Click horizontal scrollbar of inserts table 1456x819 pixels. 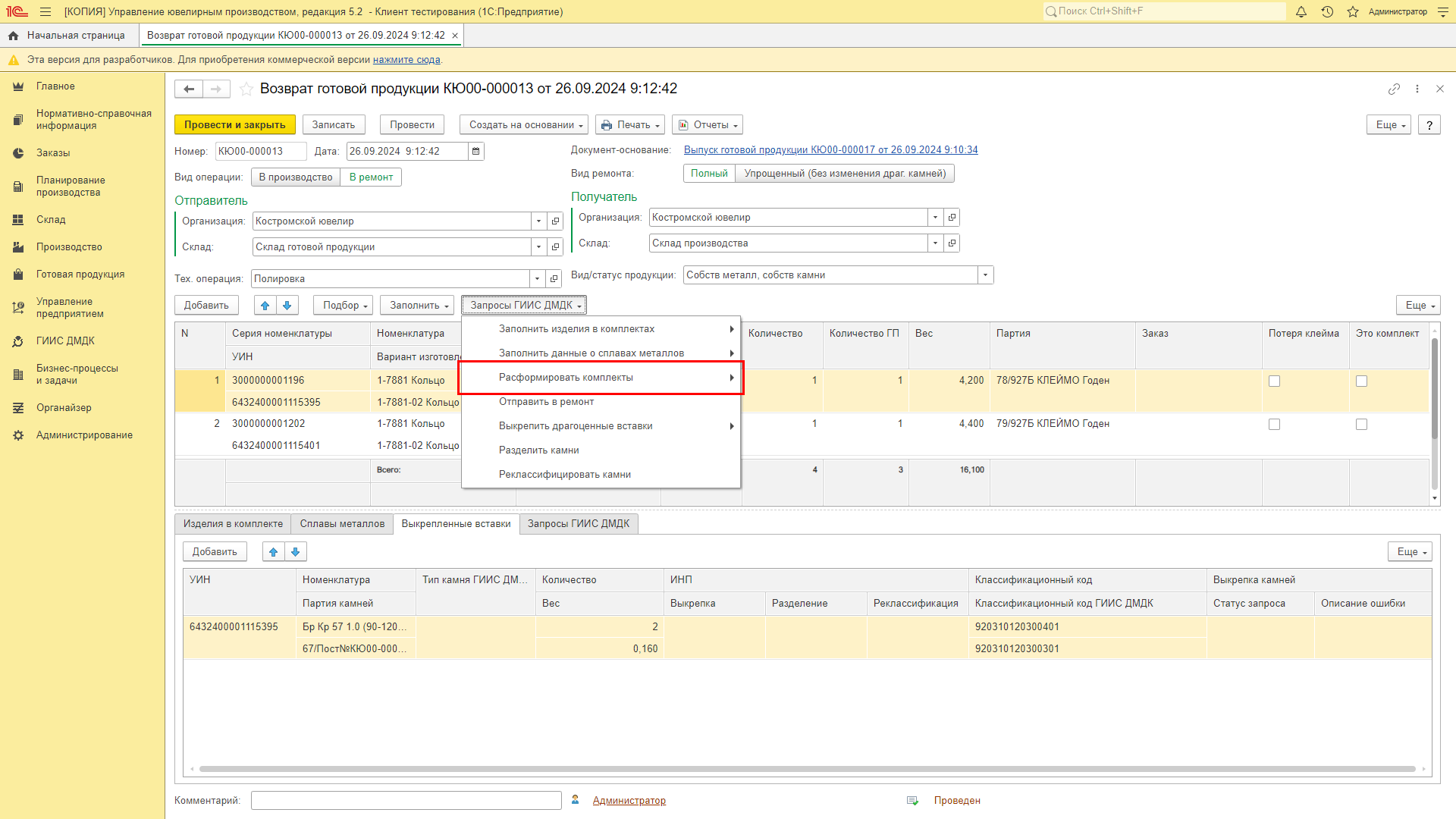click(x=807, y=769)
